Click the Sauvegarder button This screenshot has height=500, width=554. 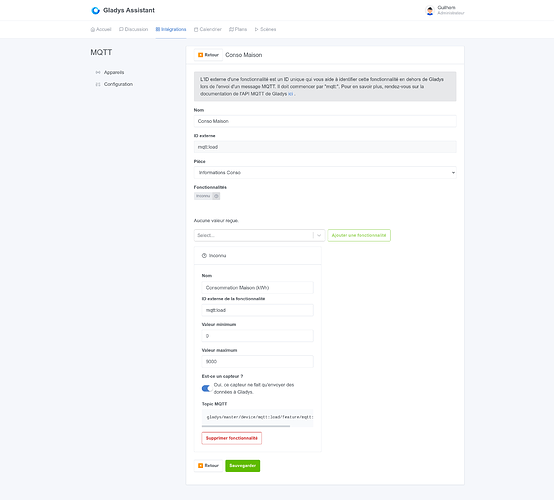coord(242,466)
